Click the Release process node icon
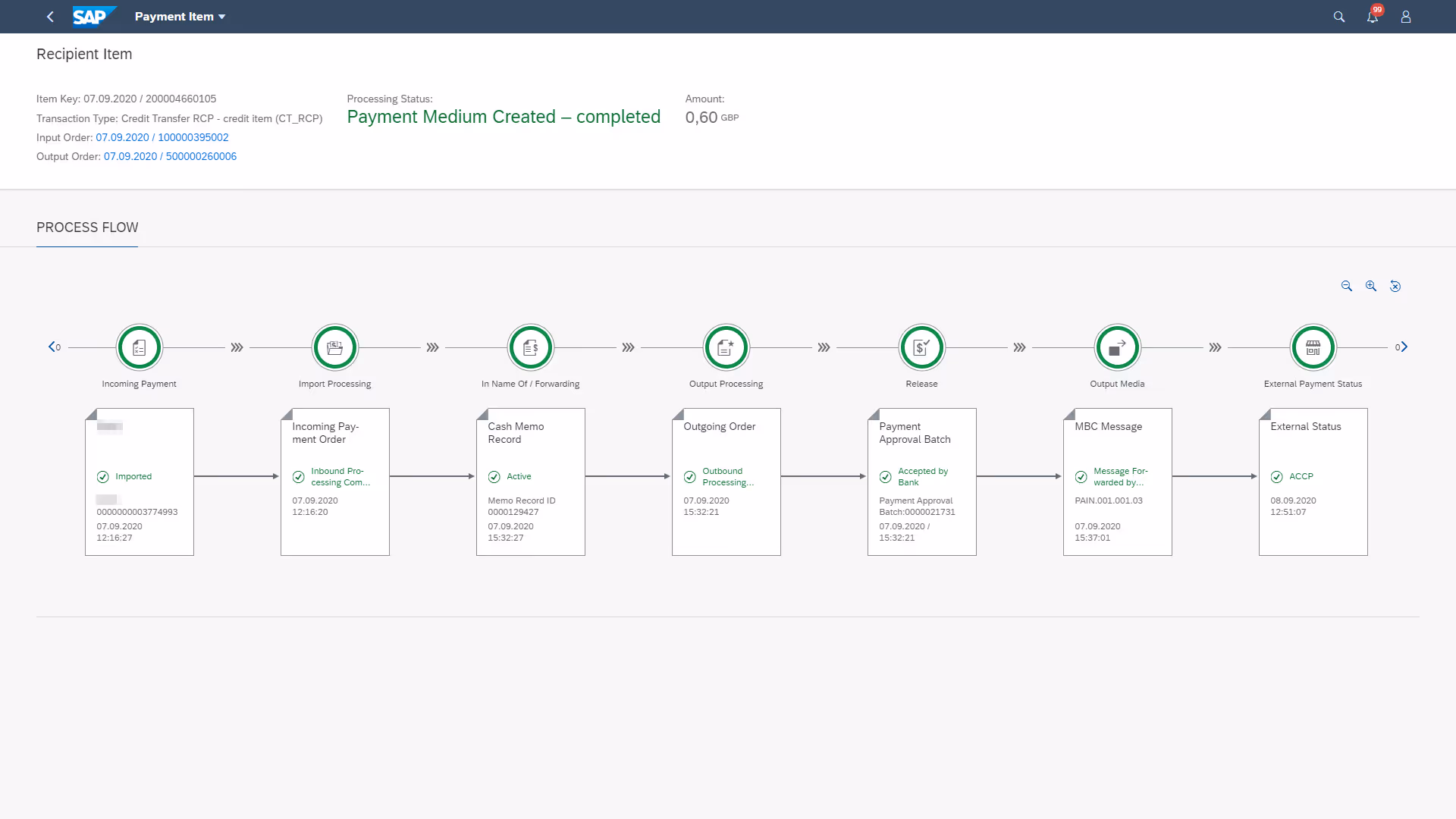The height and width of the screenshot is (819, 1456). 922,347
